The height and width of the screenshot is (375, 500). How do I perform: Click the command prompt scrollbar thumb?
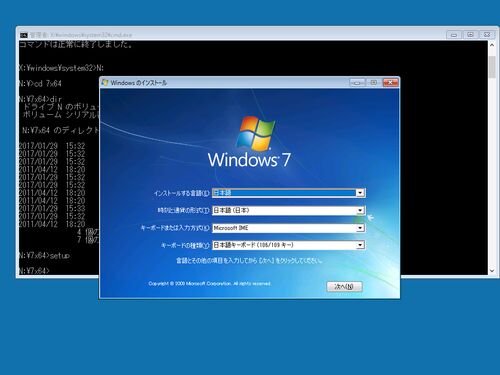point(492,67)
